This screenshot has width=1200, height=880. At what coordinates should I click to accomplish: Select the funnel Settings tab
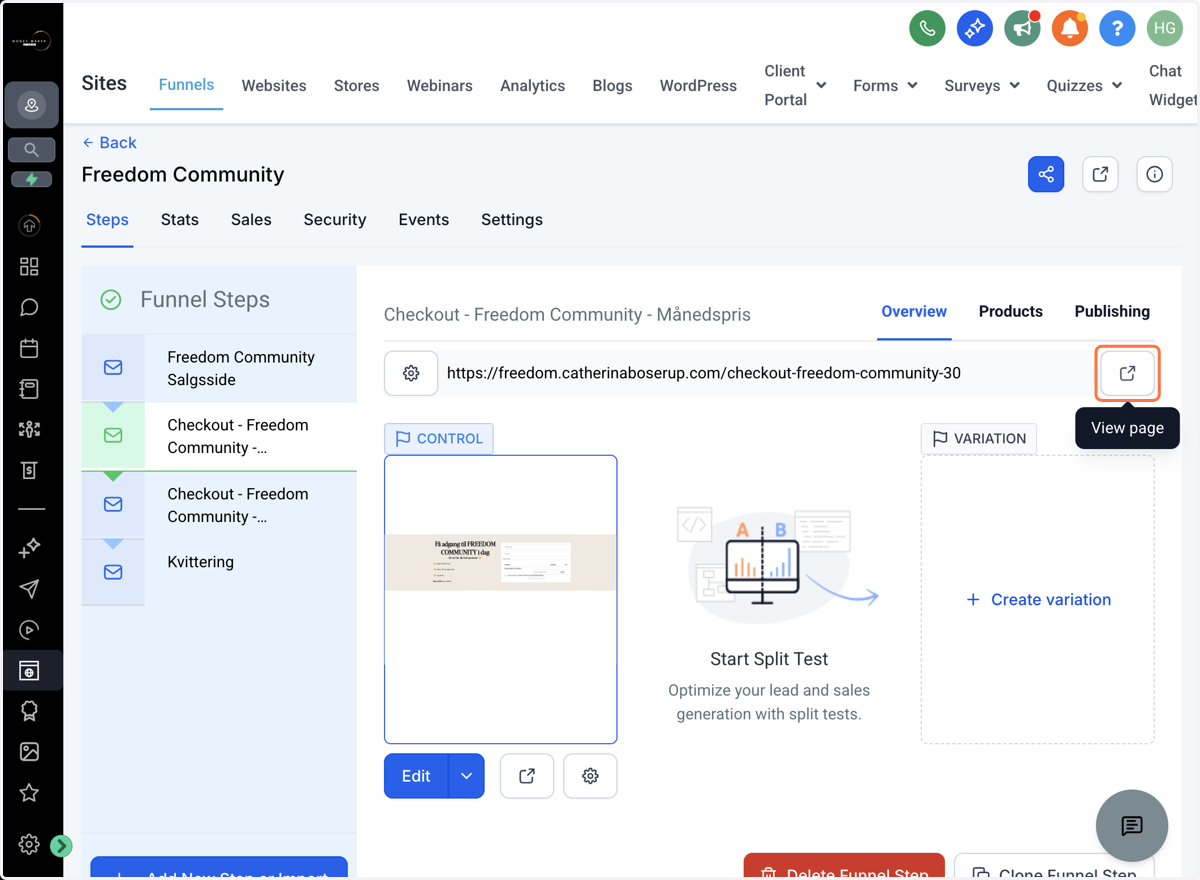pos(512,220)
